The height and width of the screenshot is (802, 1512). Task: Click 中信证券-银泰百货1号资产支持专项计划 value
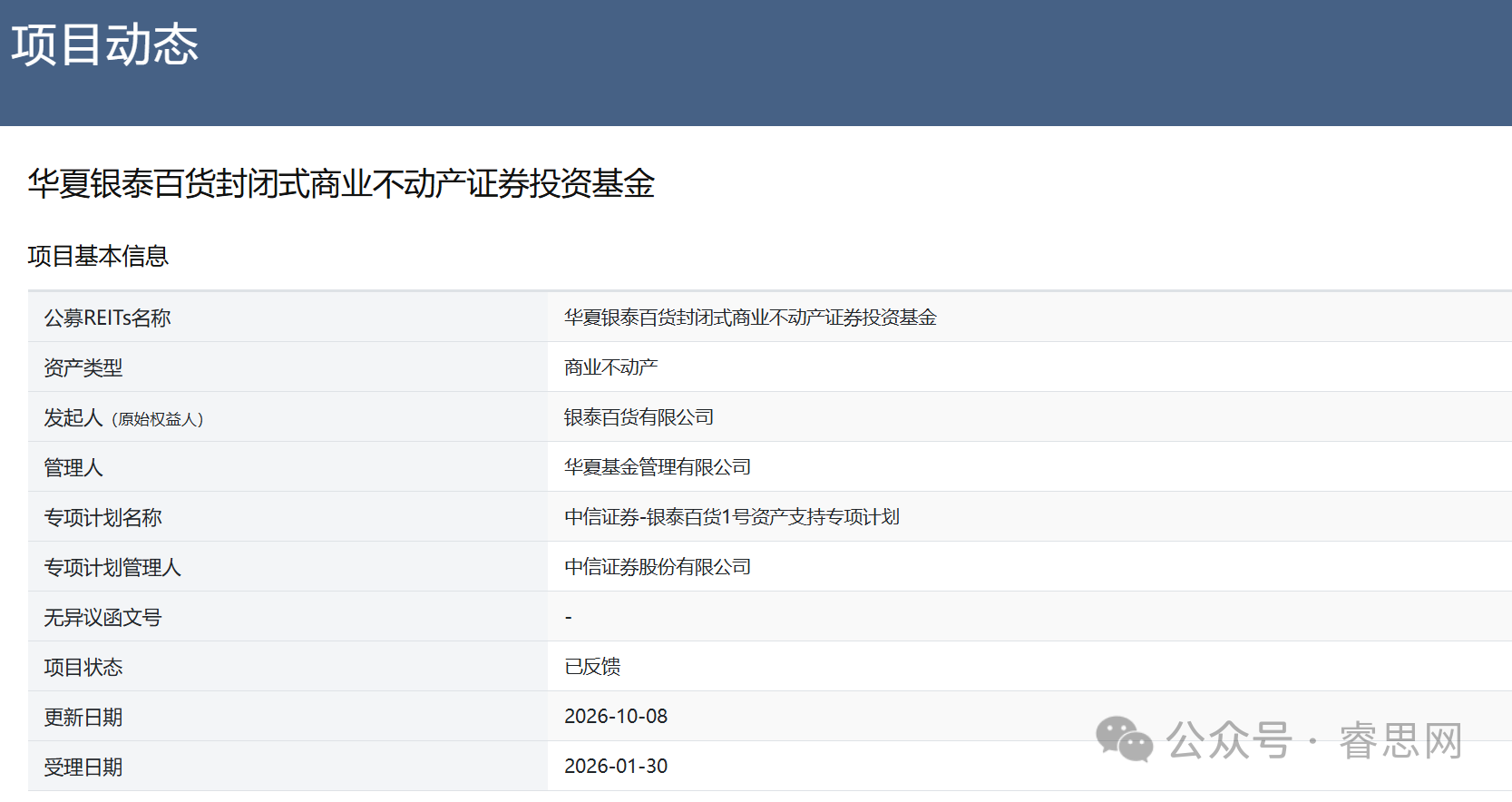pos(732,517)
